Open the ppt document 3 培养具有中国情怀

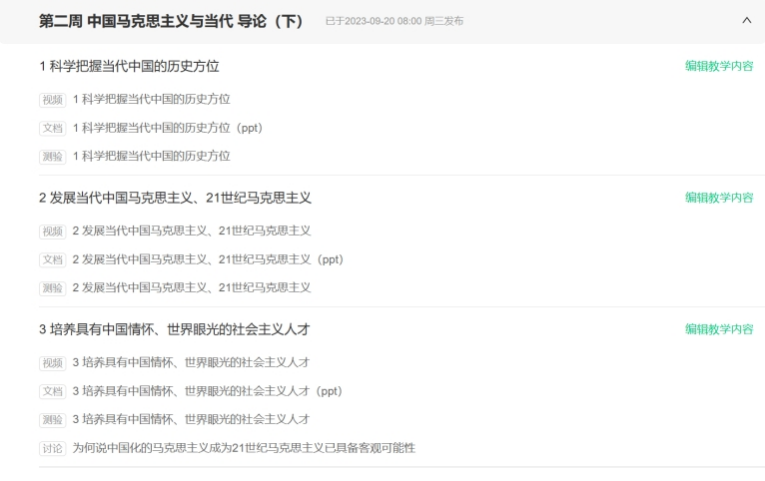tap(207, 391)
